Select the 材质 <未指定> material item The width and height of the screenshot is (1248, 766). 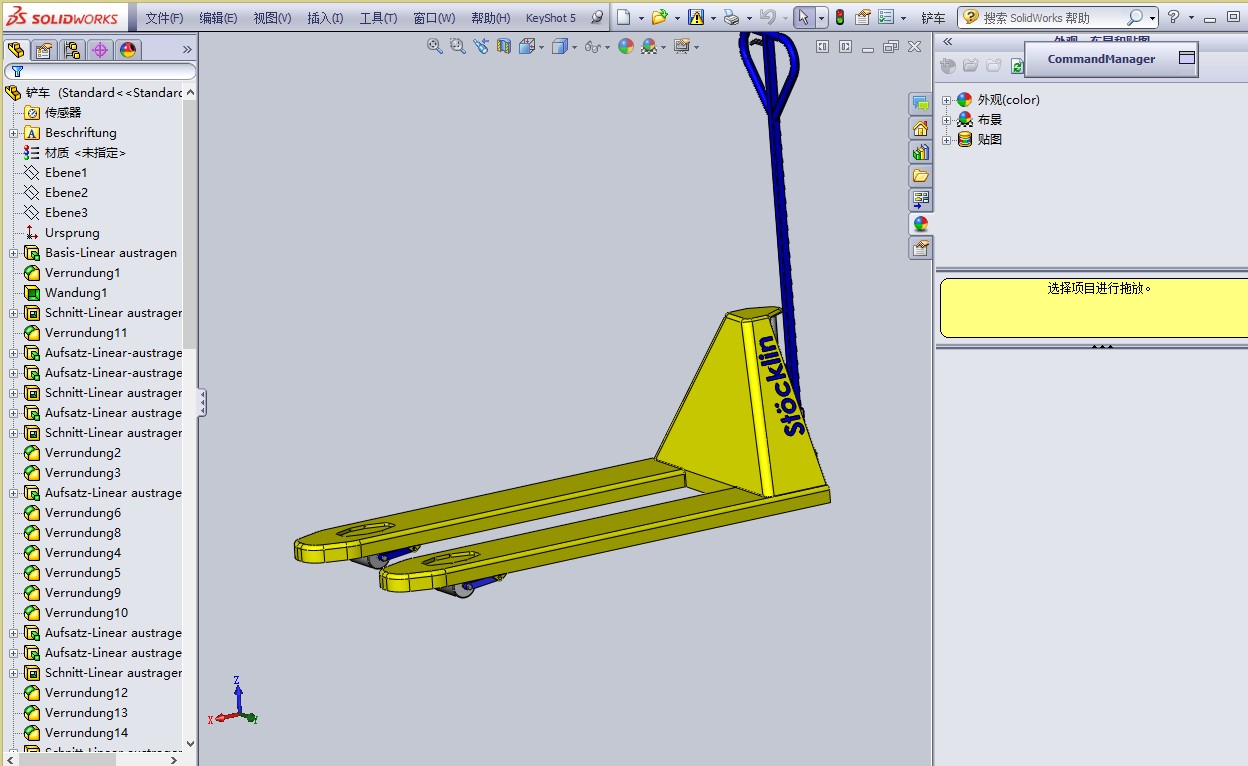coord(85,153)
